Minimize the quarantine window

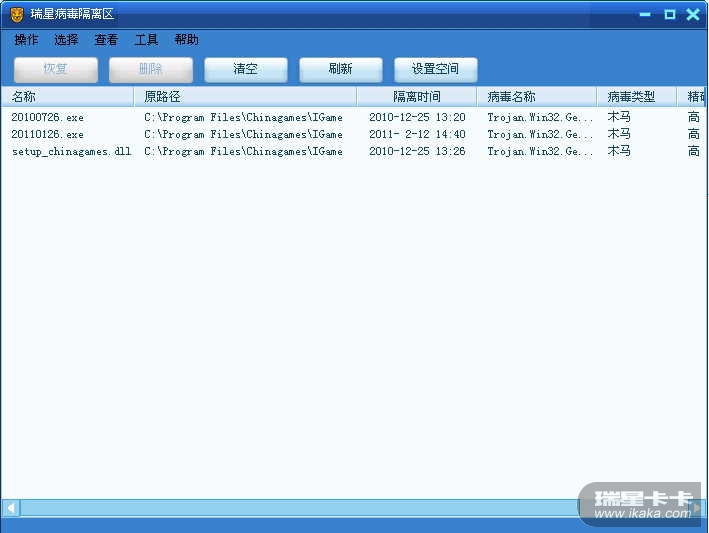click(x=645, y=14)
